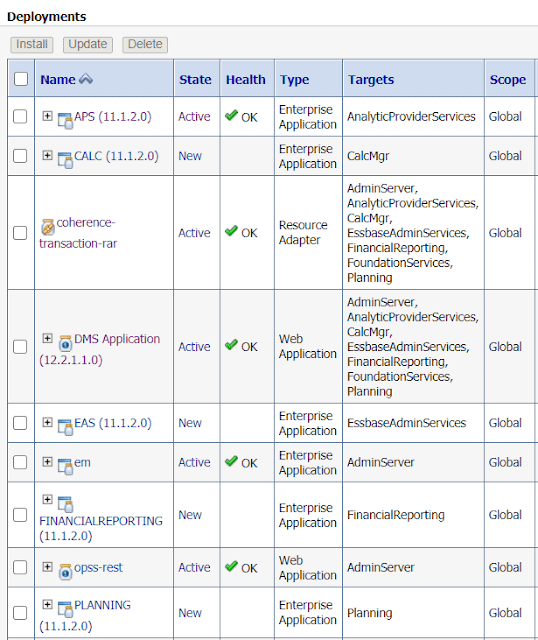This screenshot has height=640, width=538.
Task: Select the checkbox for FINANCIALREPORTING row
Action: [x=20, y=515]
